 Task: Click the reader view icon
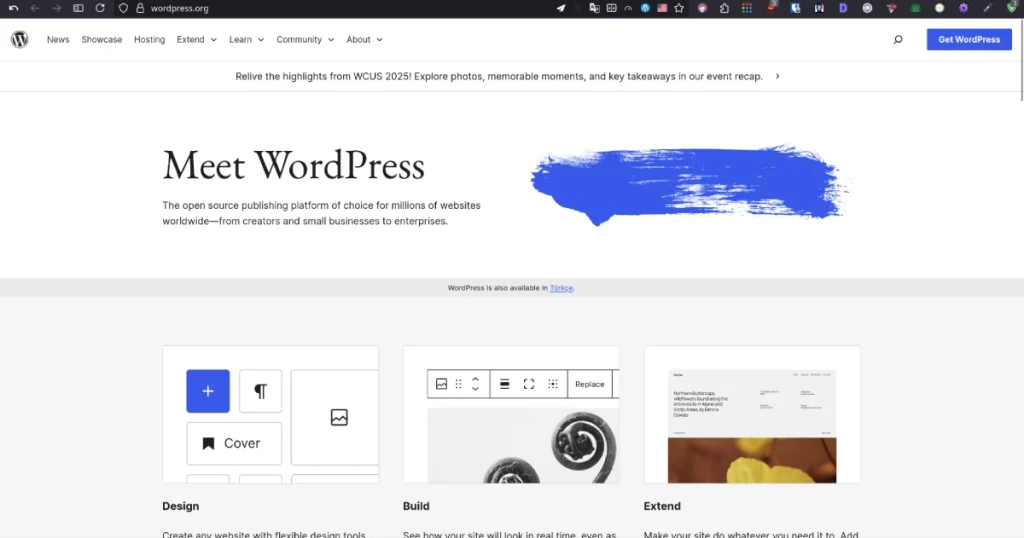[x=611, y=8]
